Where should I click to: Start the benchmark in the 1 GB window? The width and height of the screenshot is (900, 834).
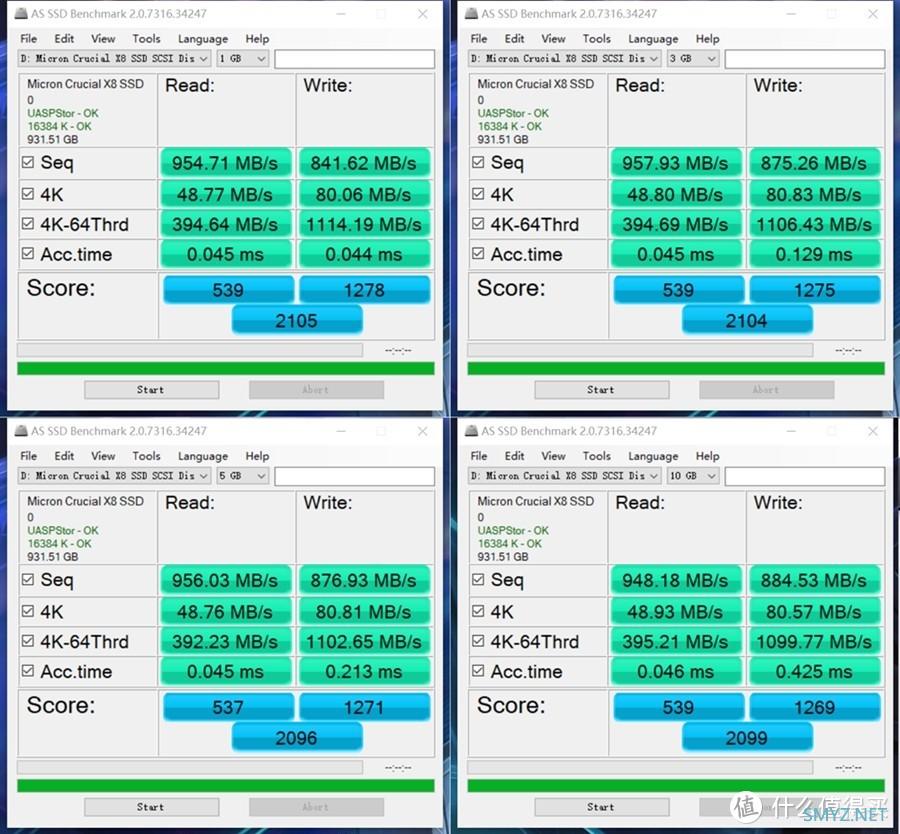[x=152, y=390]
